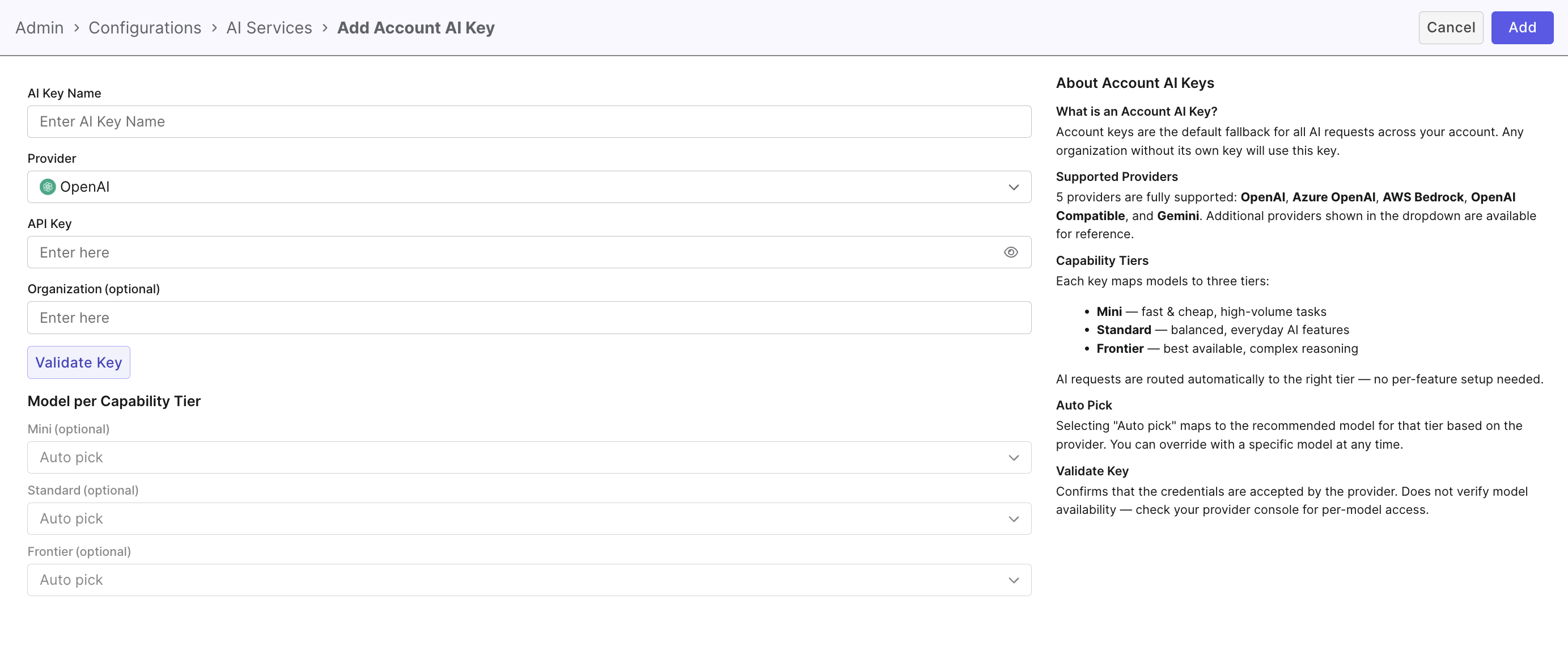Click the Model per Capability Tier heading
The image size is (1568, 650).
point(114,402)
